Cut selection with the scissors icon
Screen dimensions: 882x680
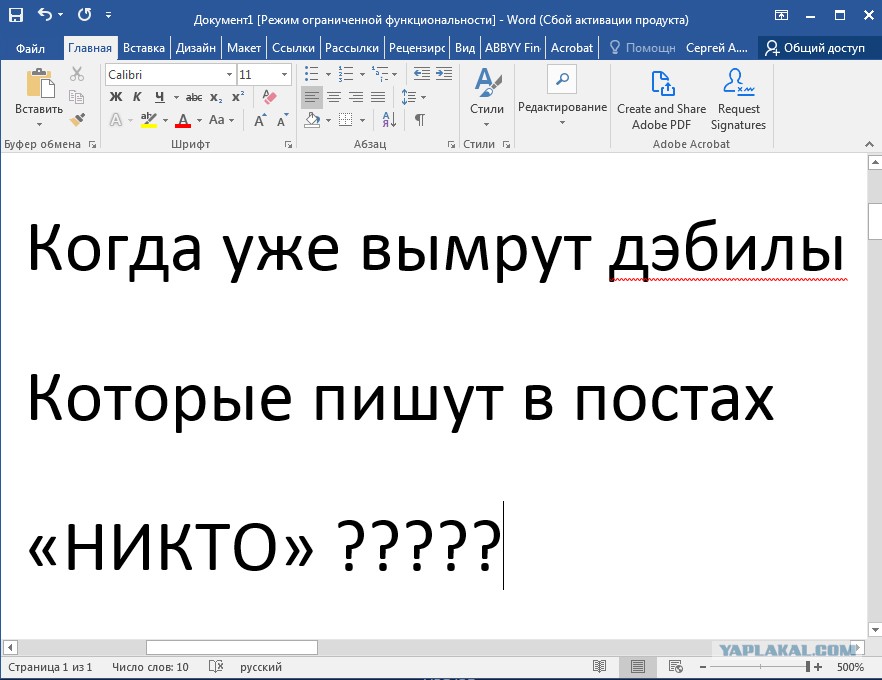[x=77, y=74]
